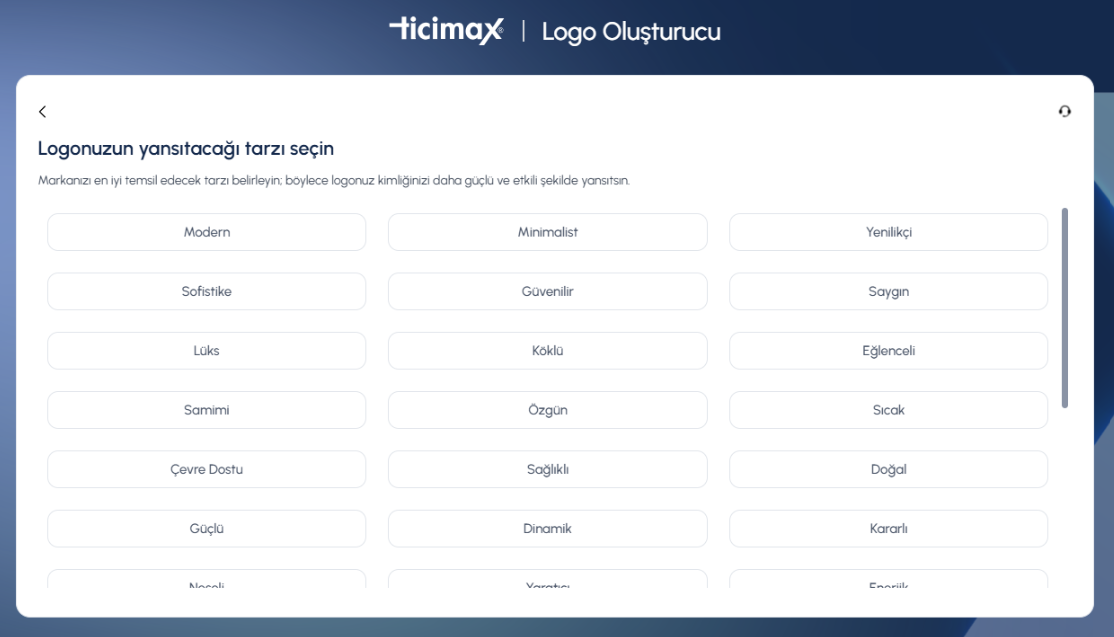Toggle the Yenilikçi style option
Screen dimensions: 1114x637
pos(888,232)
